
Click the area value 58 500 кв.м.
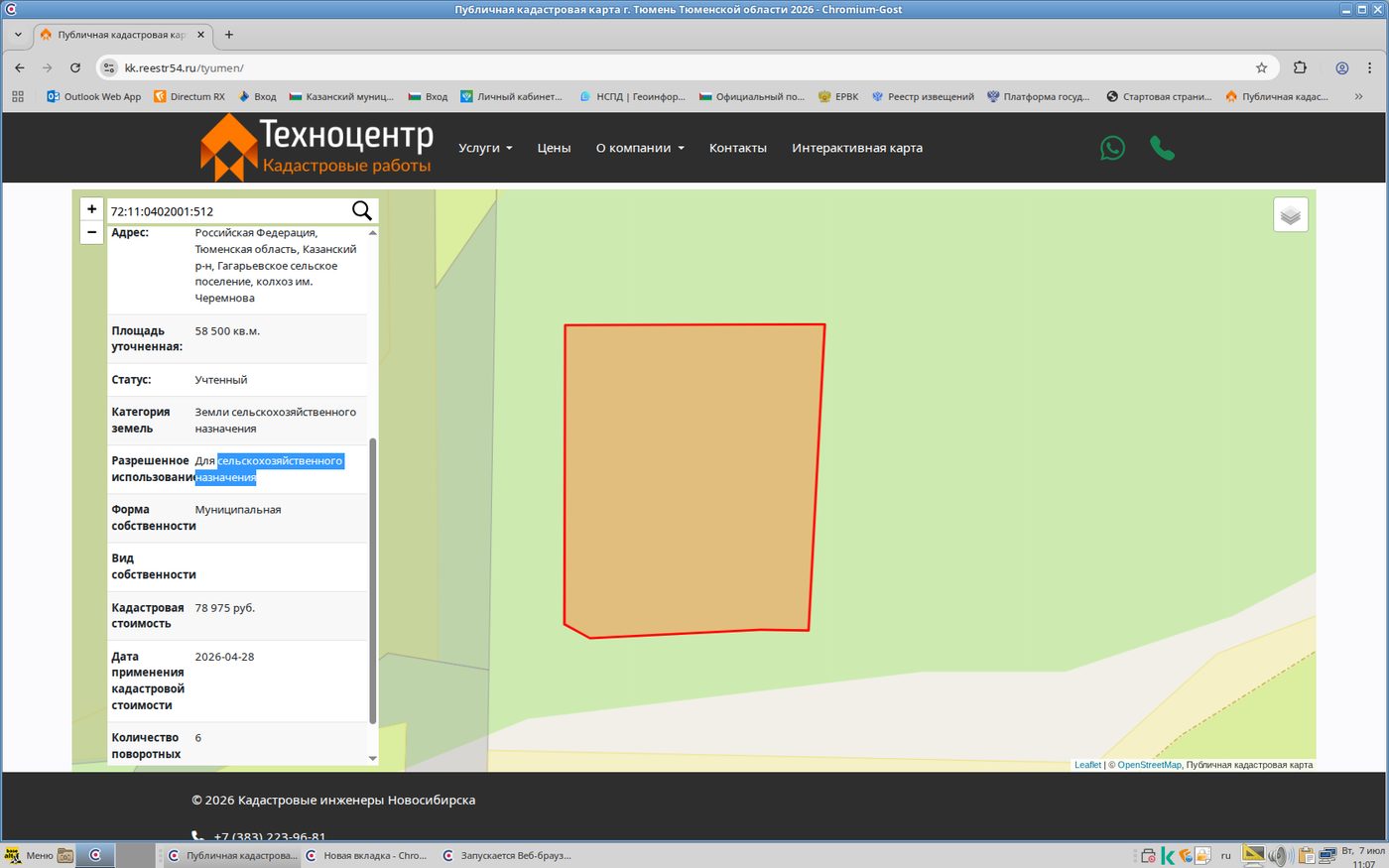coord(227,331)
